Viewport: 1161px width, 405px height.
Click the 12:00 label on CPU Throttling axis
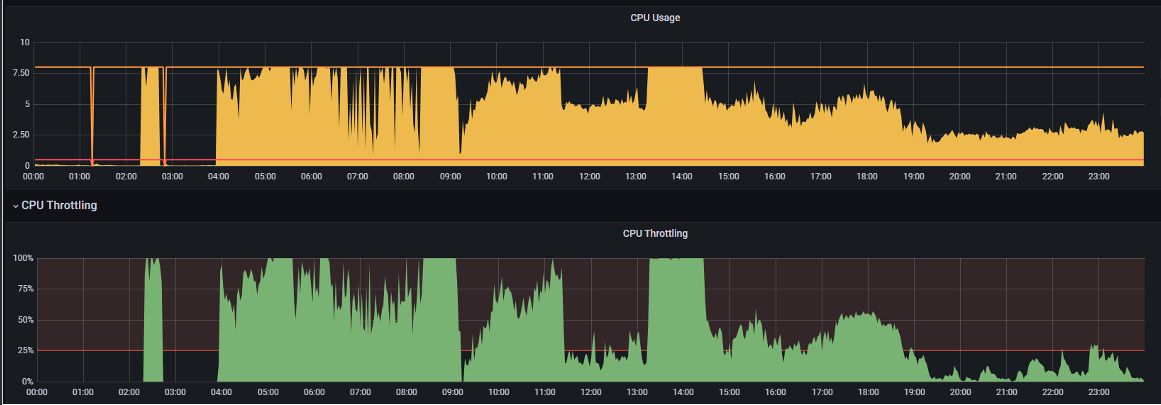(591, 392)
